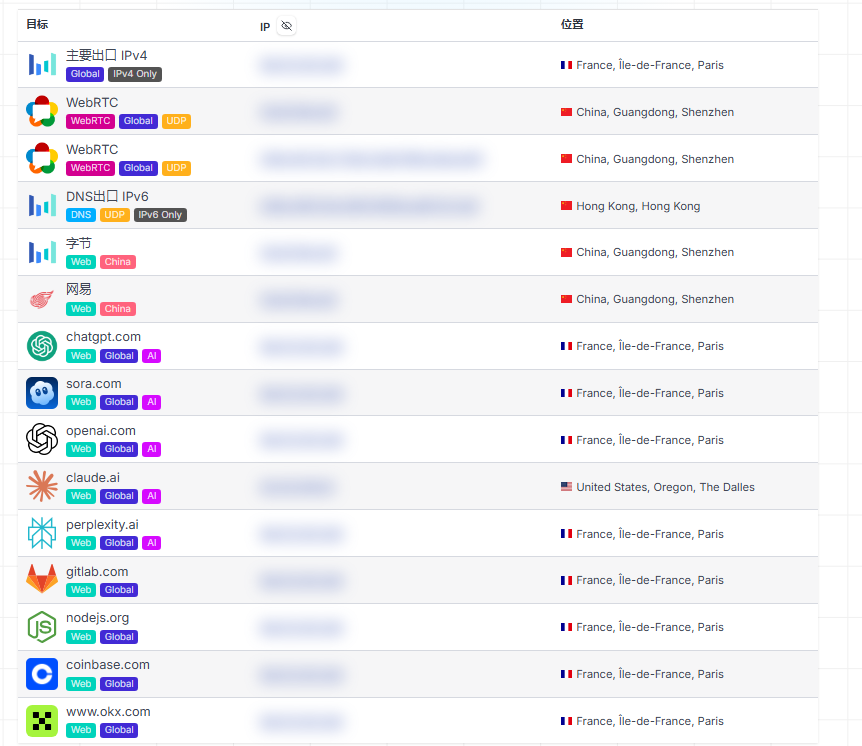The width and height of the screenshot is (862, 746).
Task: Click the Global tag under 主要出口 IPv4
Action: click(x=85, y=74)
